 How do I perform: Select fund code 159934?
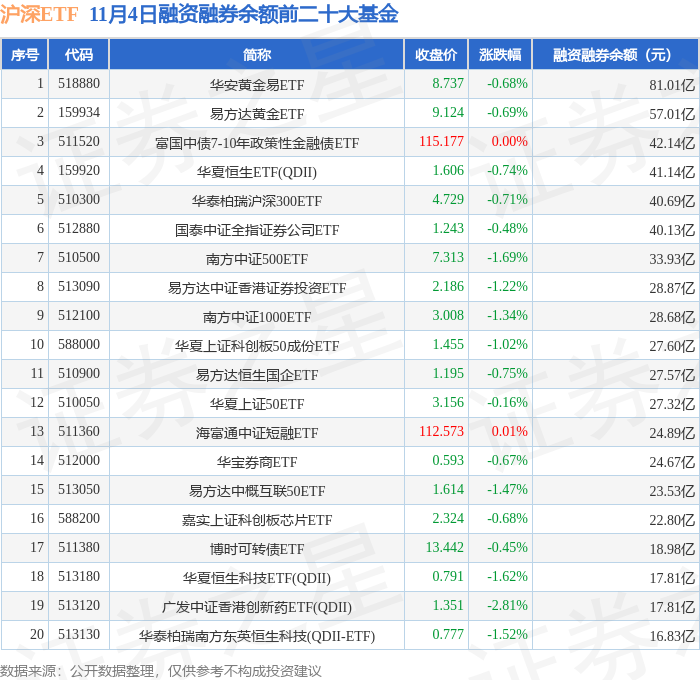[79, 113]
